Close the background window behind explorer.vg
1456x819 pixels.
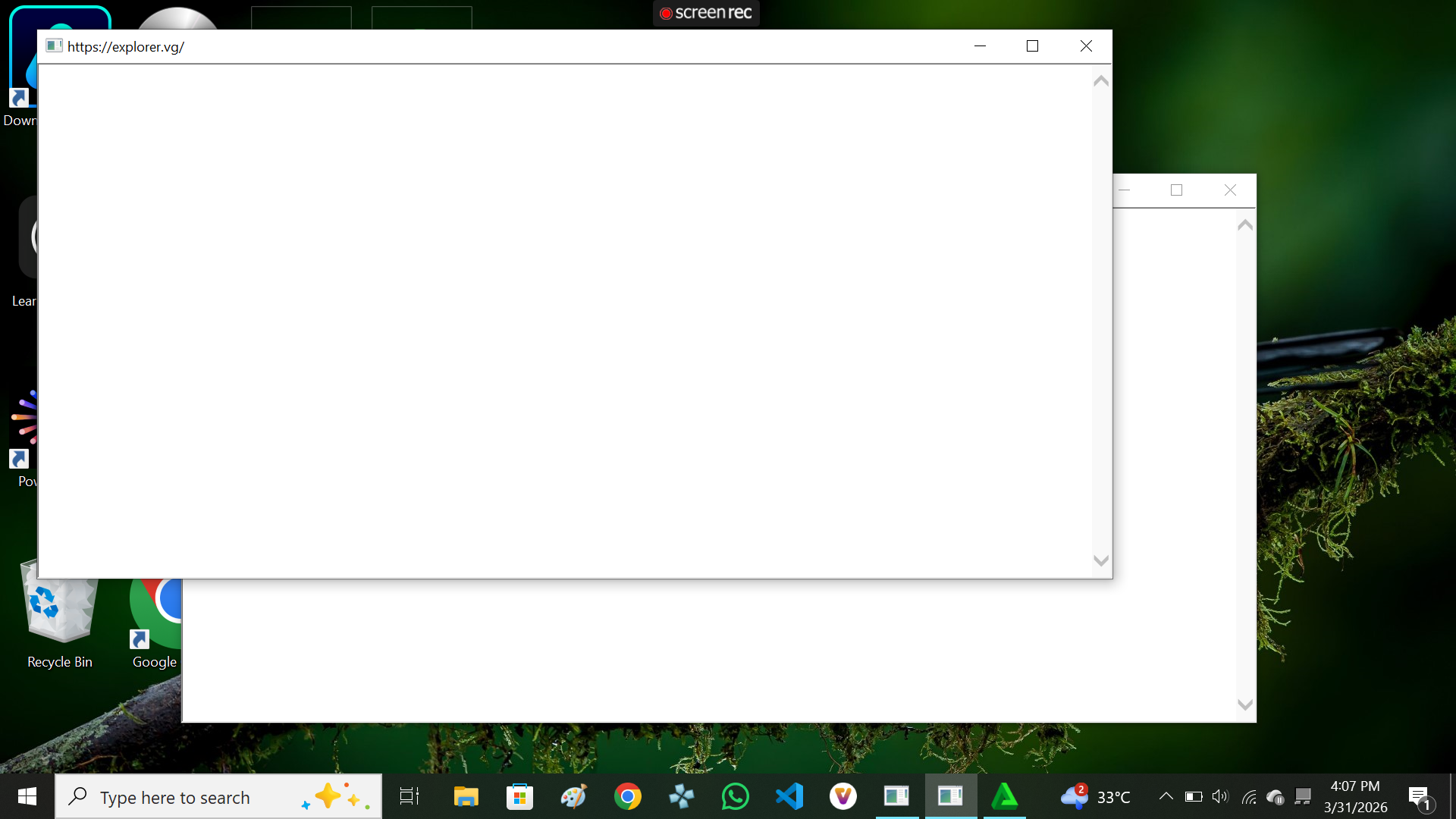tap(1230, 190)
